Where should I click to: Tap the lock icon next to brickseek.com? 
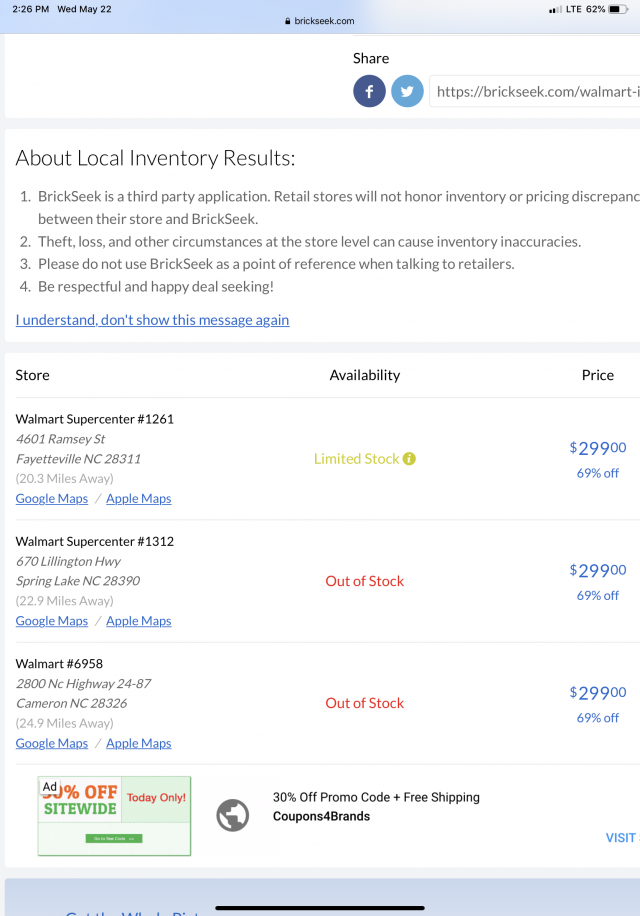tap(287, 21)
